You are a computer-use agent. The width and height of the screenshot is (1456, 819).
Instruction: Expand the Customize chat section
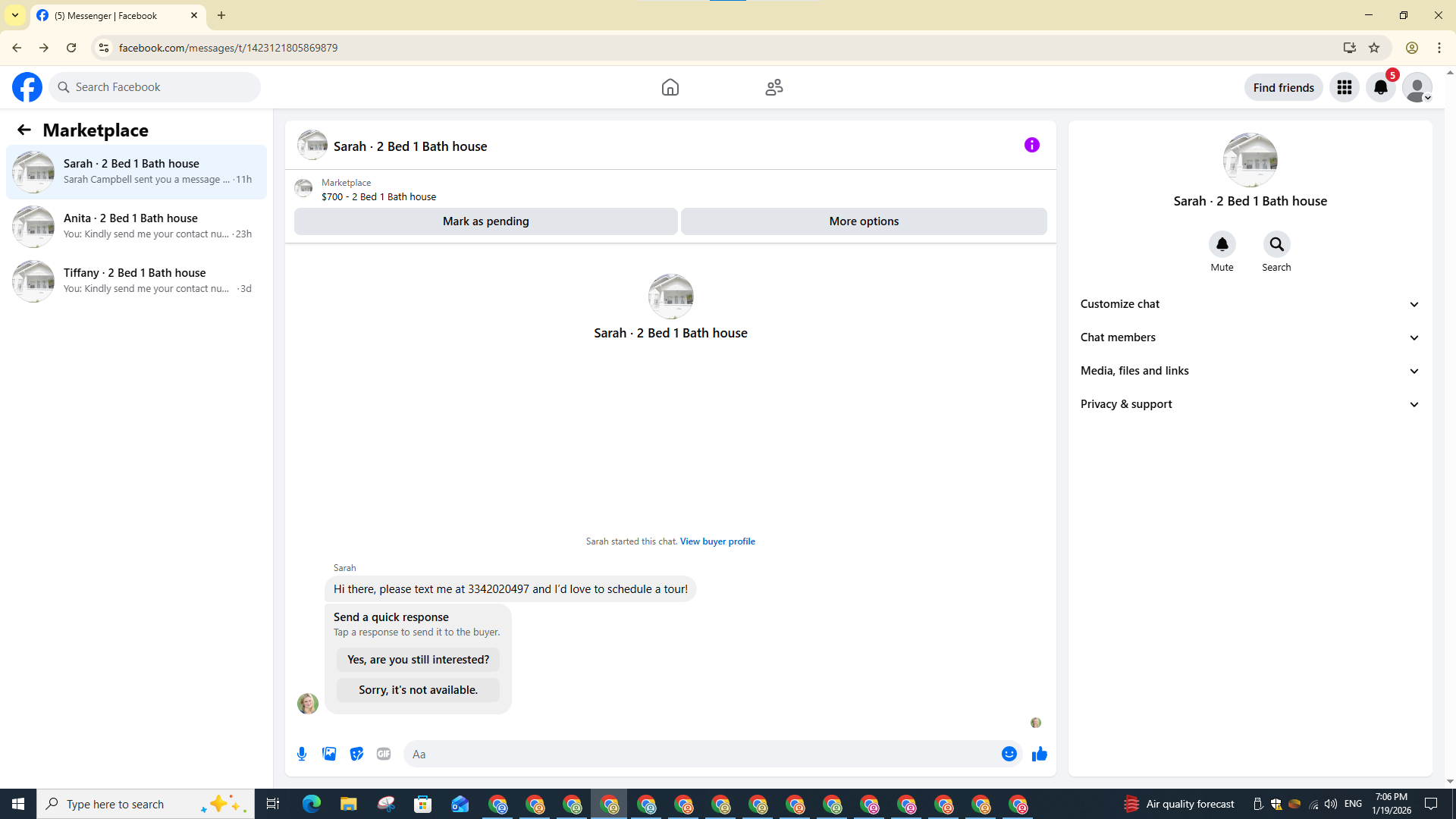point(1250,304)
